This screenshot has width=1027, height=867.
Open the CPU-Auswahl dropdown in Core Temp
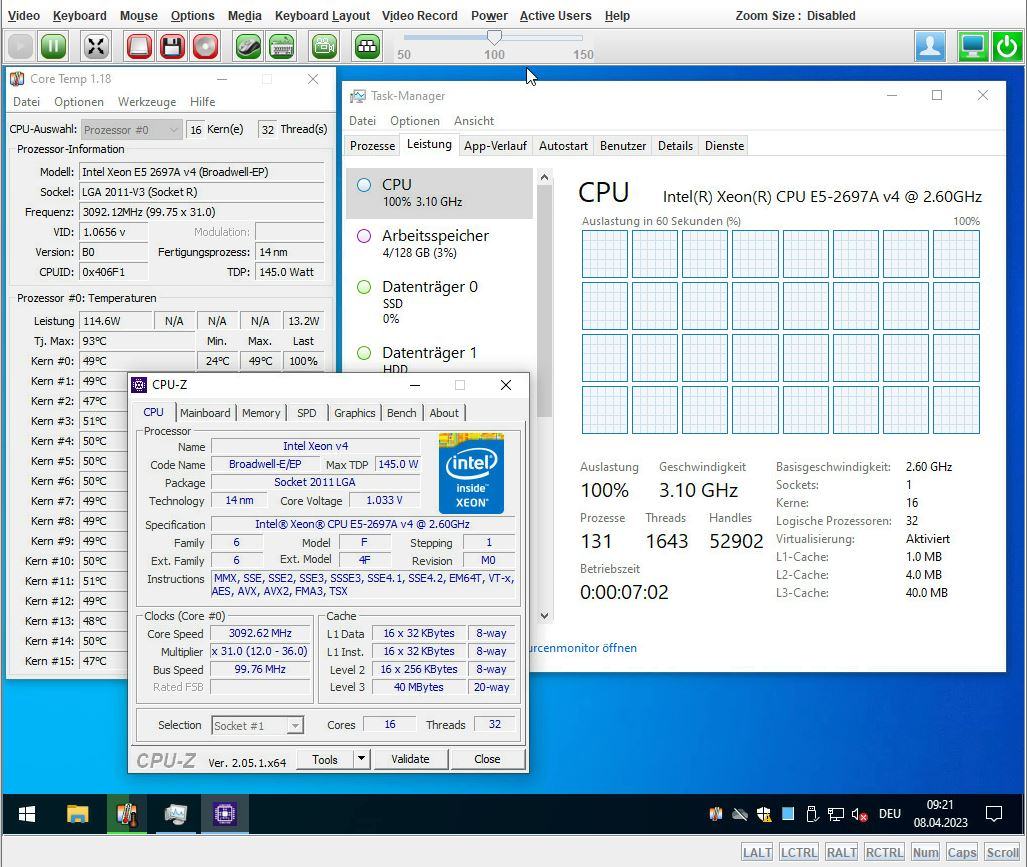pos(132,130)
